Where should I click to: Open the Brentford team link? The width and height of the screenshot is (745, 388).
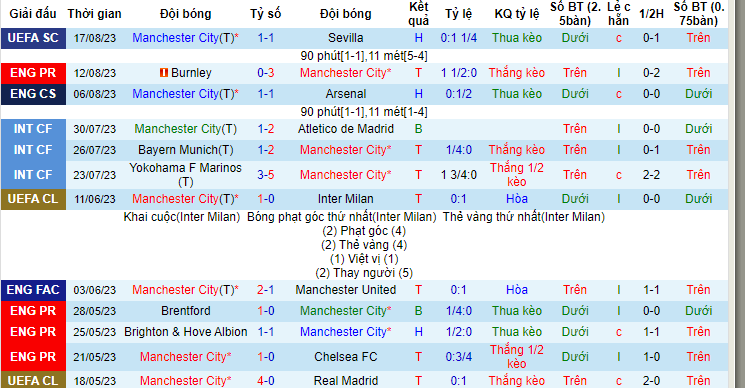[x=186, y=311]
